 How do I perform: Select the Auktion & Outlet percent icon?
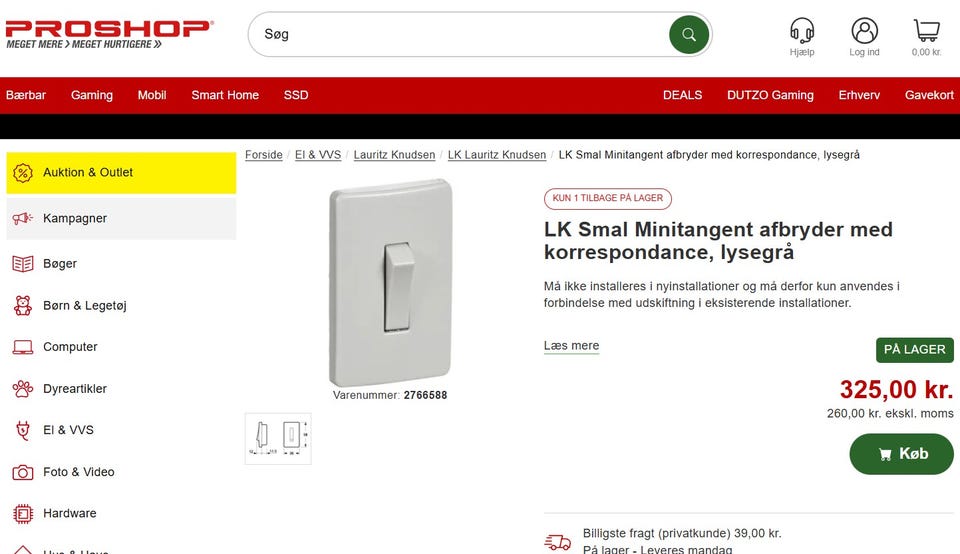click(x=23, y=173)
